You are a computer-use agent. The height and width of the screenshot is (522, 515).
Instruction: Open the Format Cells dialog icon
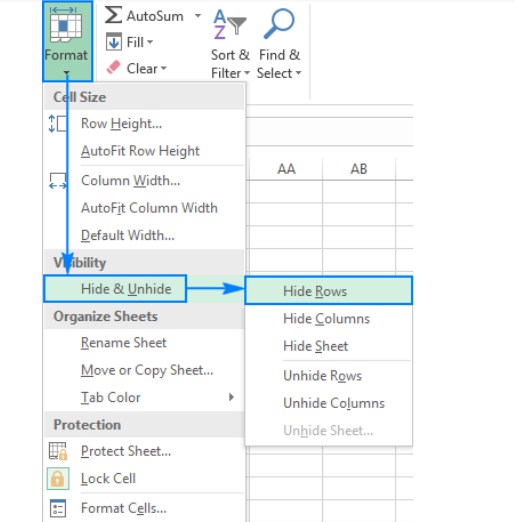click(58, 508)
